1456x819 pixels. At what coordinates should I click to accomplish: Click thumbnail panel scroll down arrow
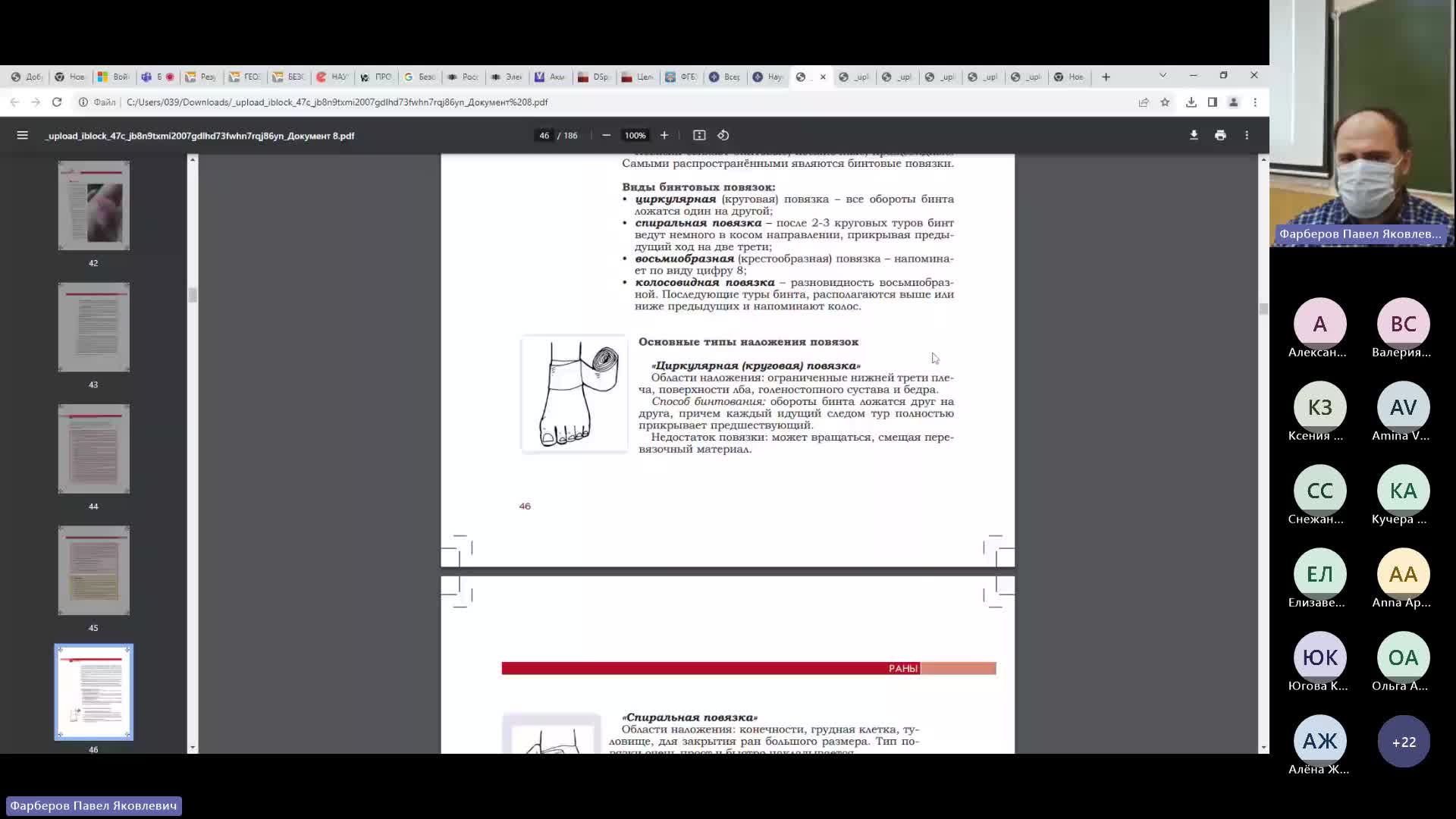pos(193,748)
